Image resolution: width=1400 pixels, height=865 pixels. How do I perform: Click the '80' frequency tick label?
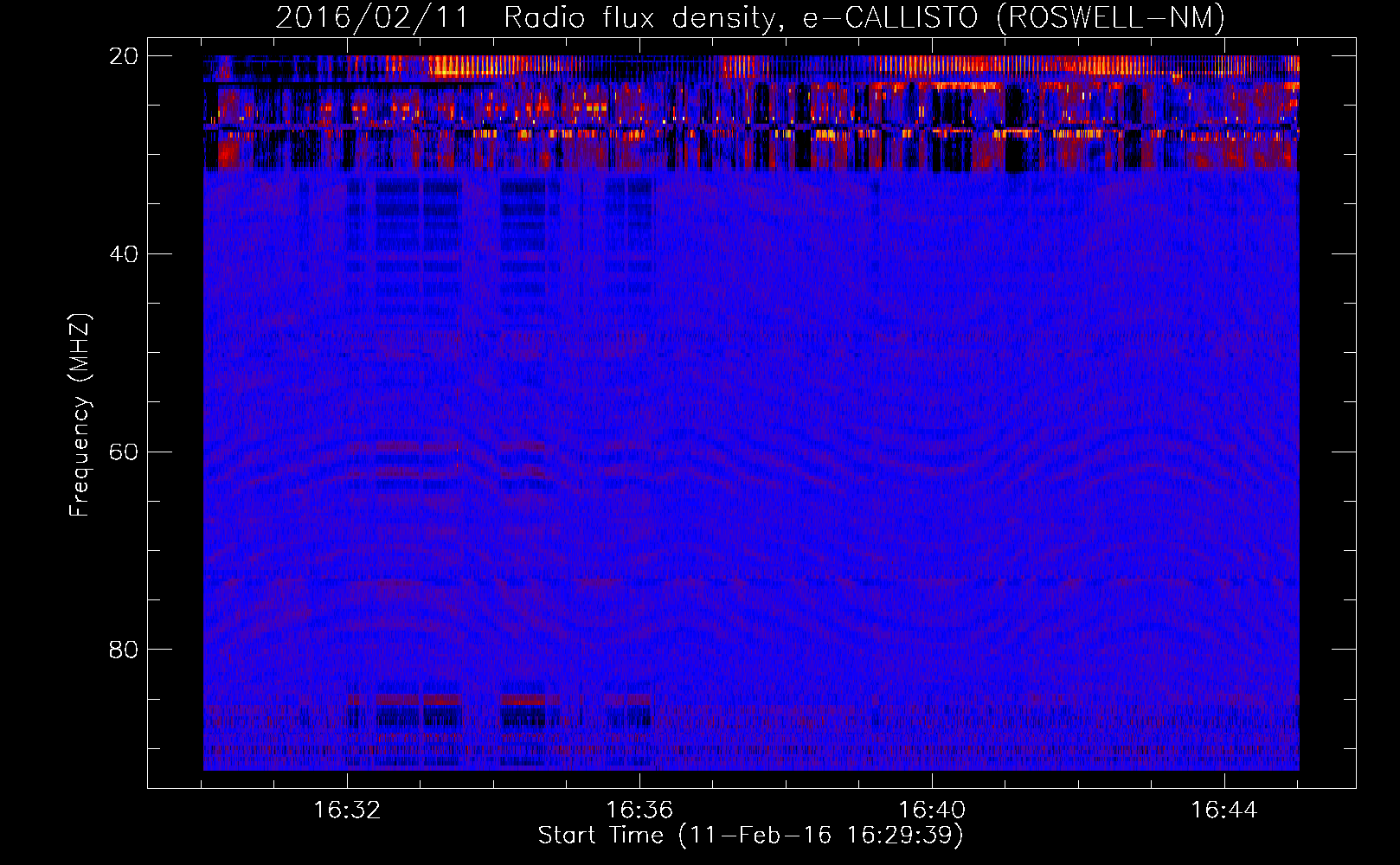124,650
